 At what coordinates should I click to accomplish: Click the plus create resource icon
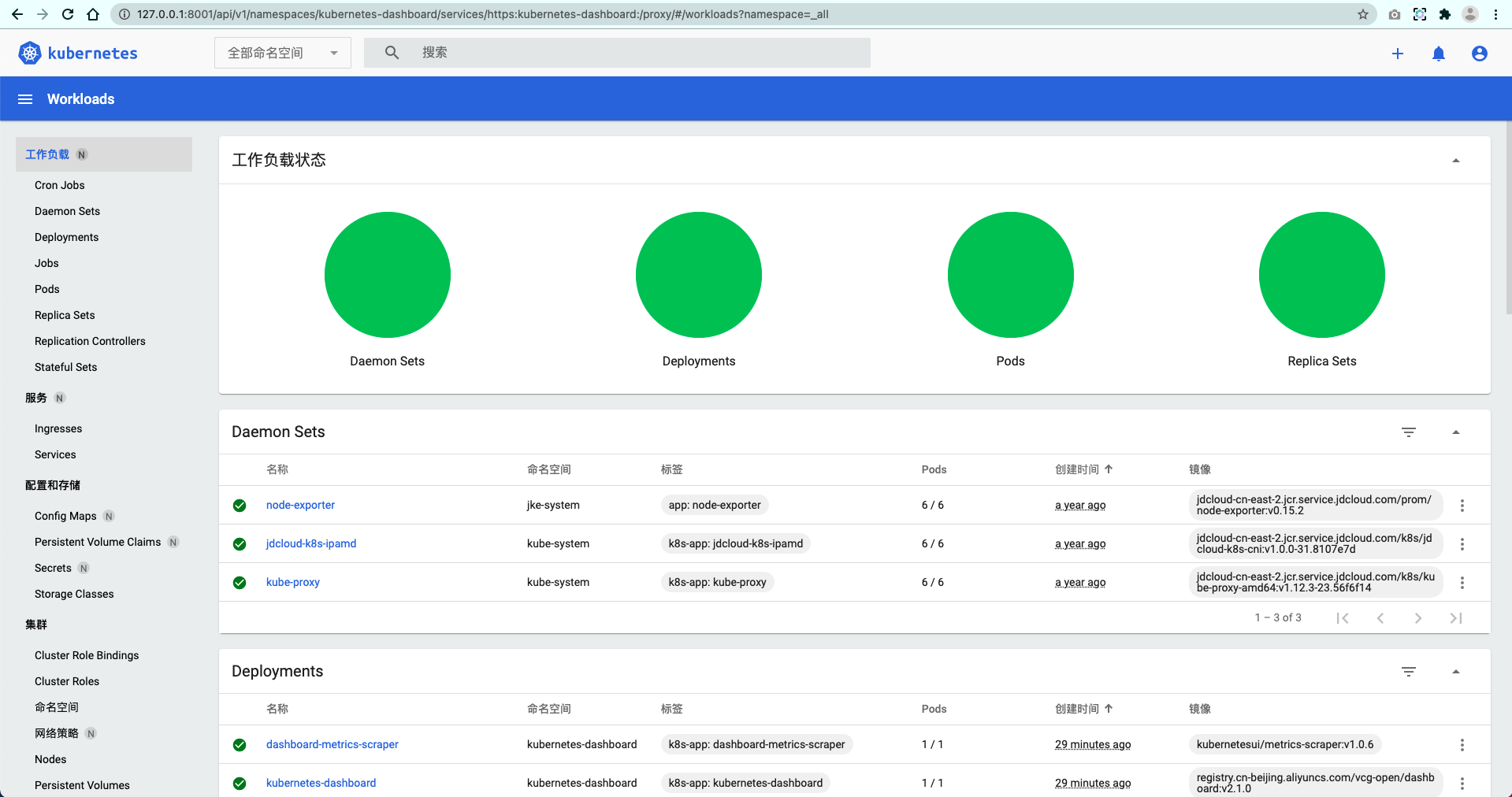point(1398,54)
